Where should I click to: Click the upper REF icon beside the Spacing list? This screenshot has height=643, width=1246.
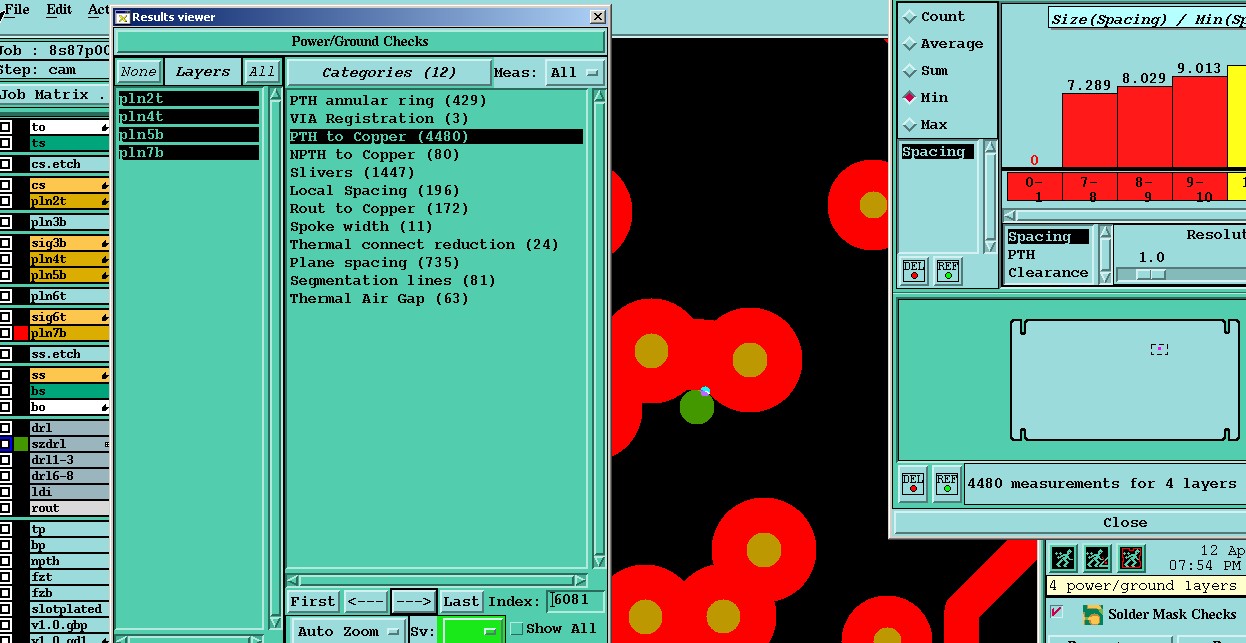(947, 270)
